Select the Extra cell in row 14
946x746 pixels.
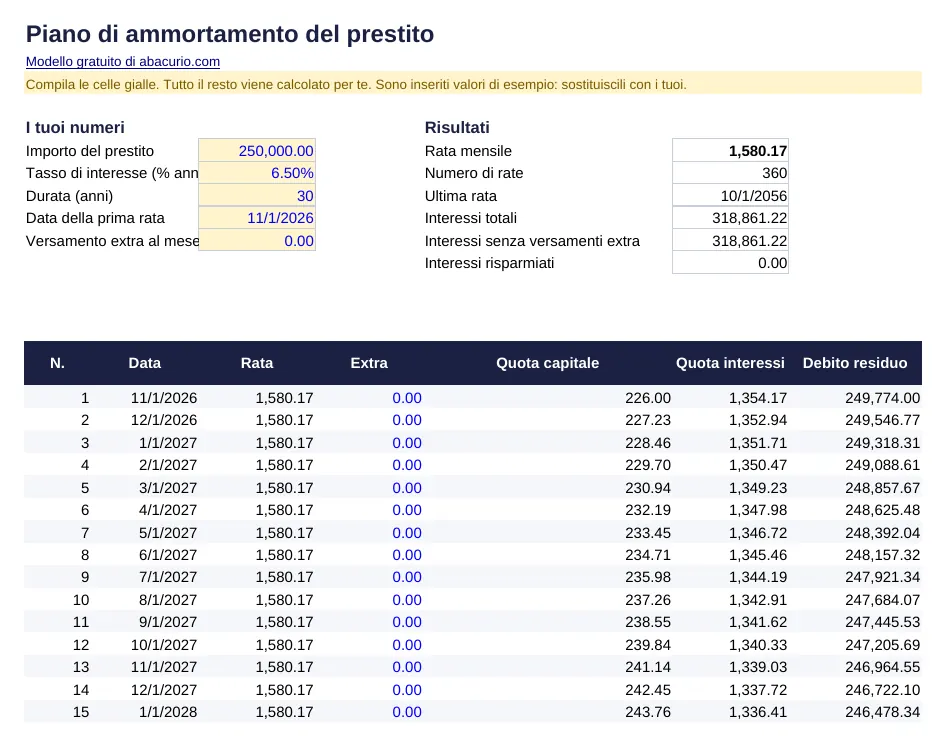[x=407, y=690]
